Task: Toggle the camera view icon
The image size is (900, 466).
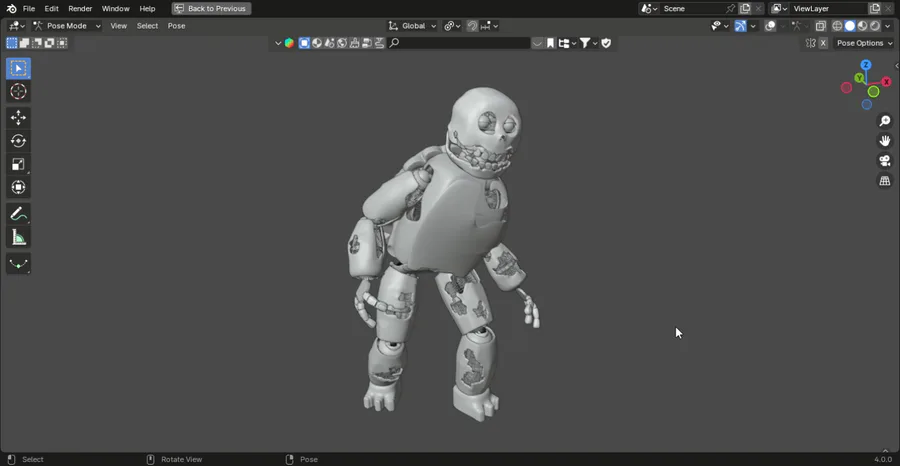Action: pos(885,161)
